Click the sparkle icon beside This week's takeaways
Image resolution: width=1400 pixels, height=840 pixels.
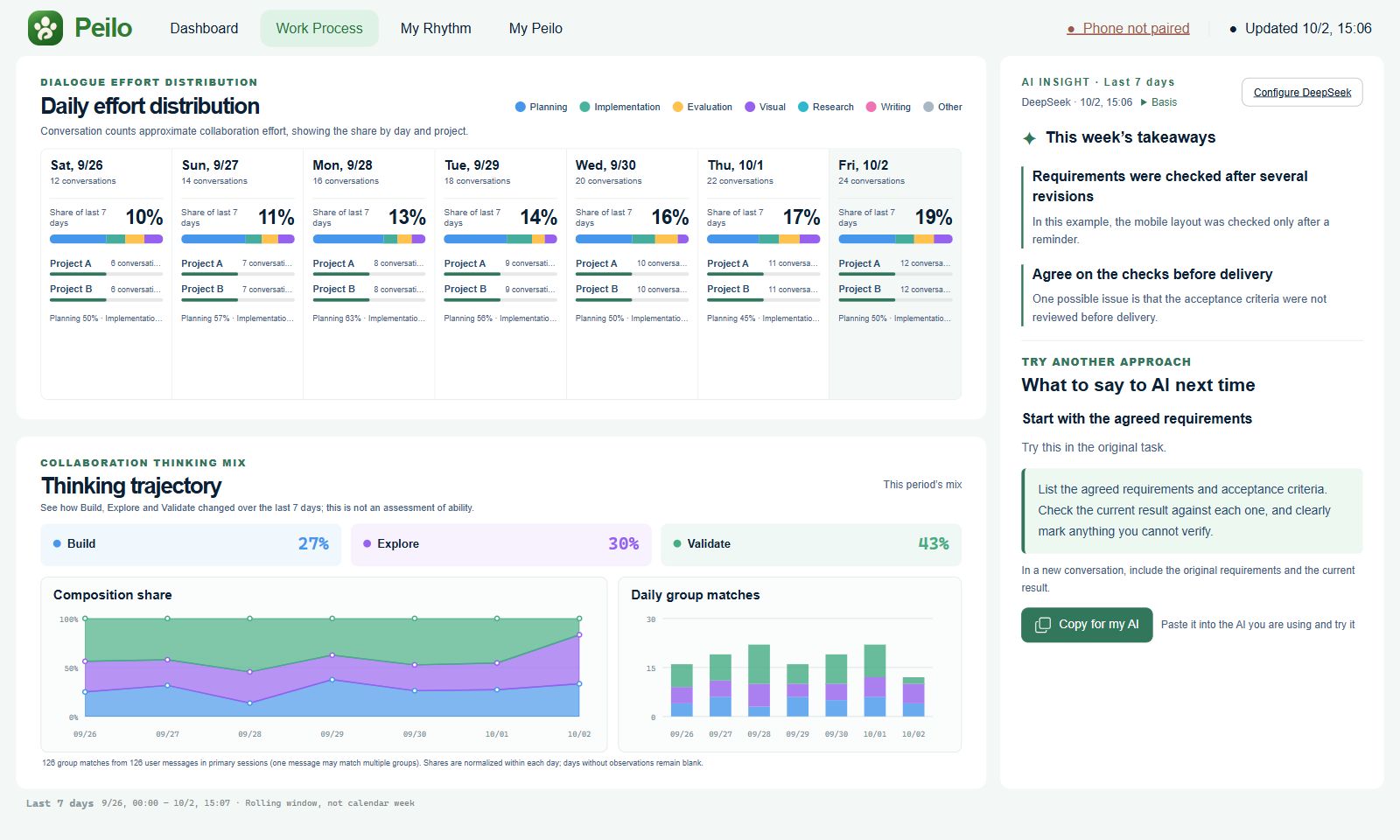1030,138
